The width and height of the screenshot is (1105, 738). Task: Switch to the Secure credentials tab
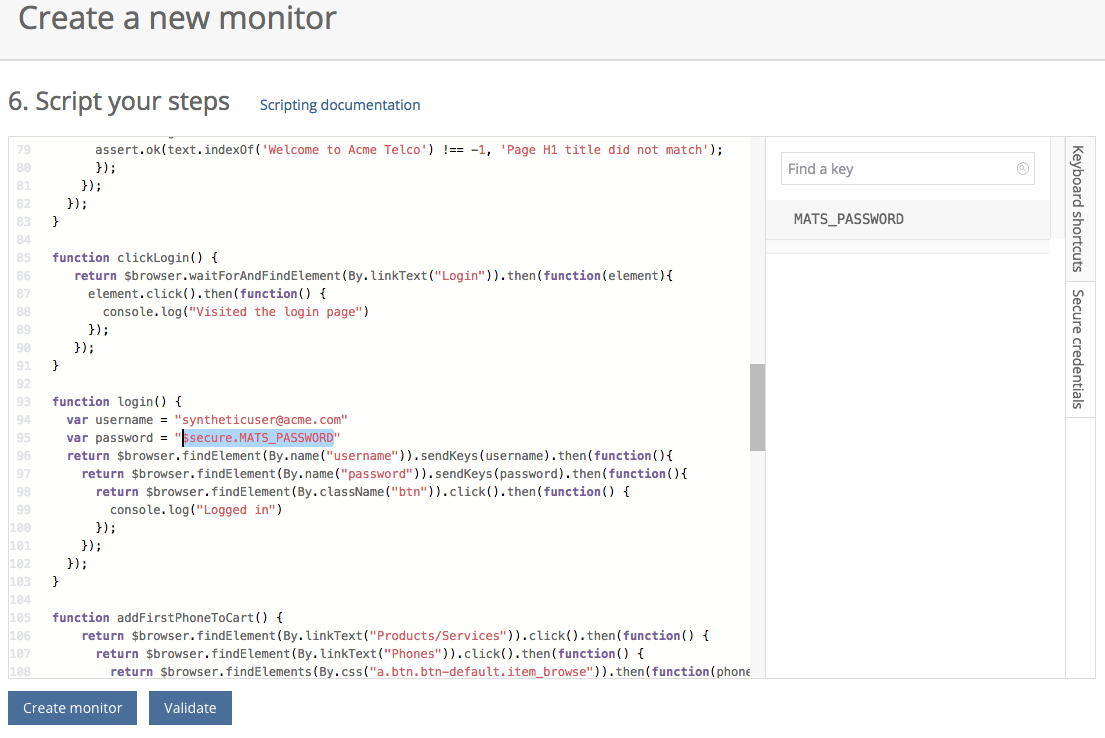[1080, 349]
